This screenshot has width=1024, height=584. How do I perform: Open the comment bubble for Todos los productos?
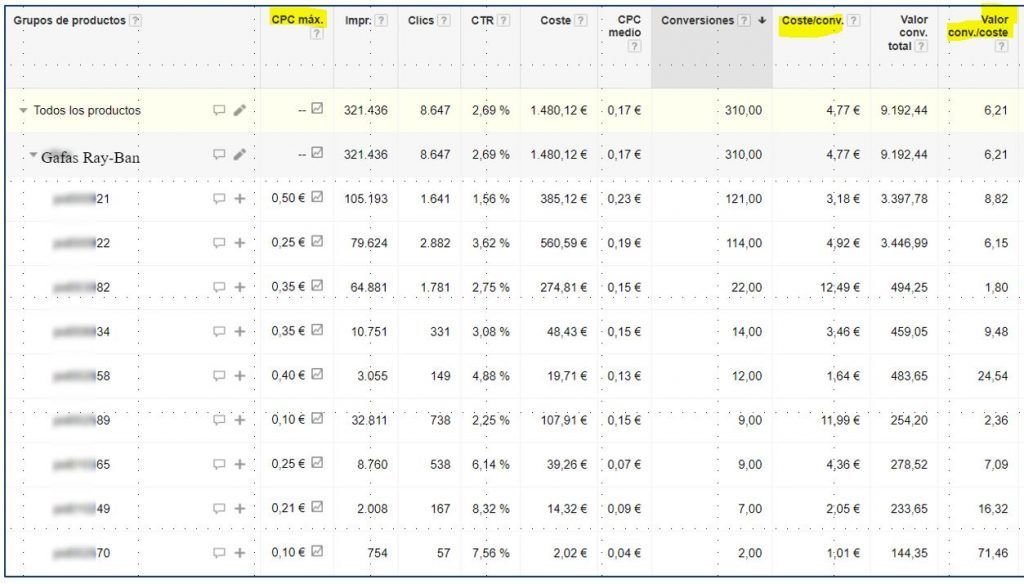click(x=219, y=110)
